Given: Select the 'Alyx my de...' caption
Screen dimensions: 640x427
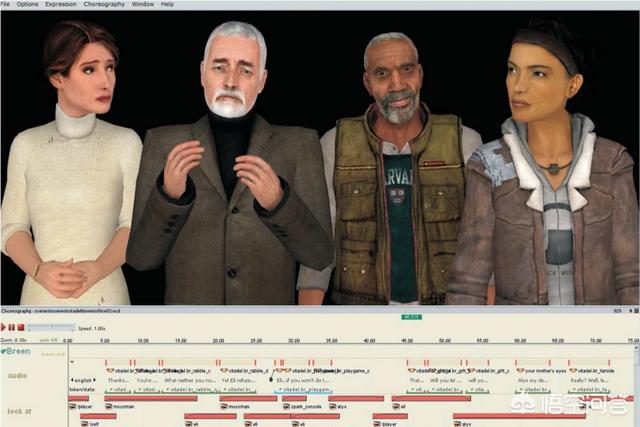Looking at the screenshot, I should 533,380.
